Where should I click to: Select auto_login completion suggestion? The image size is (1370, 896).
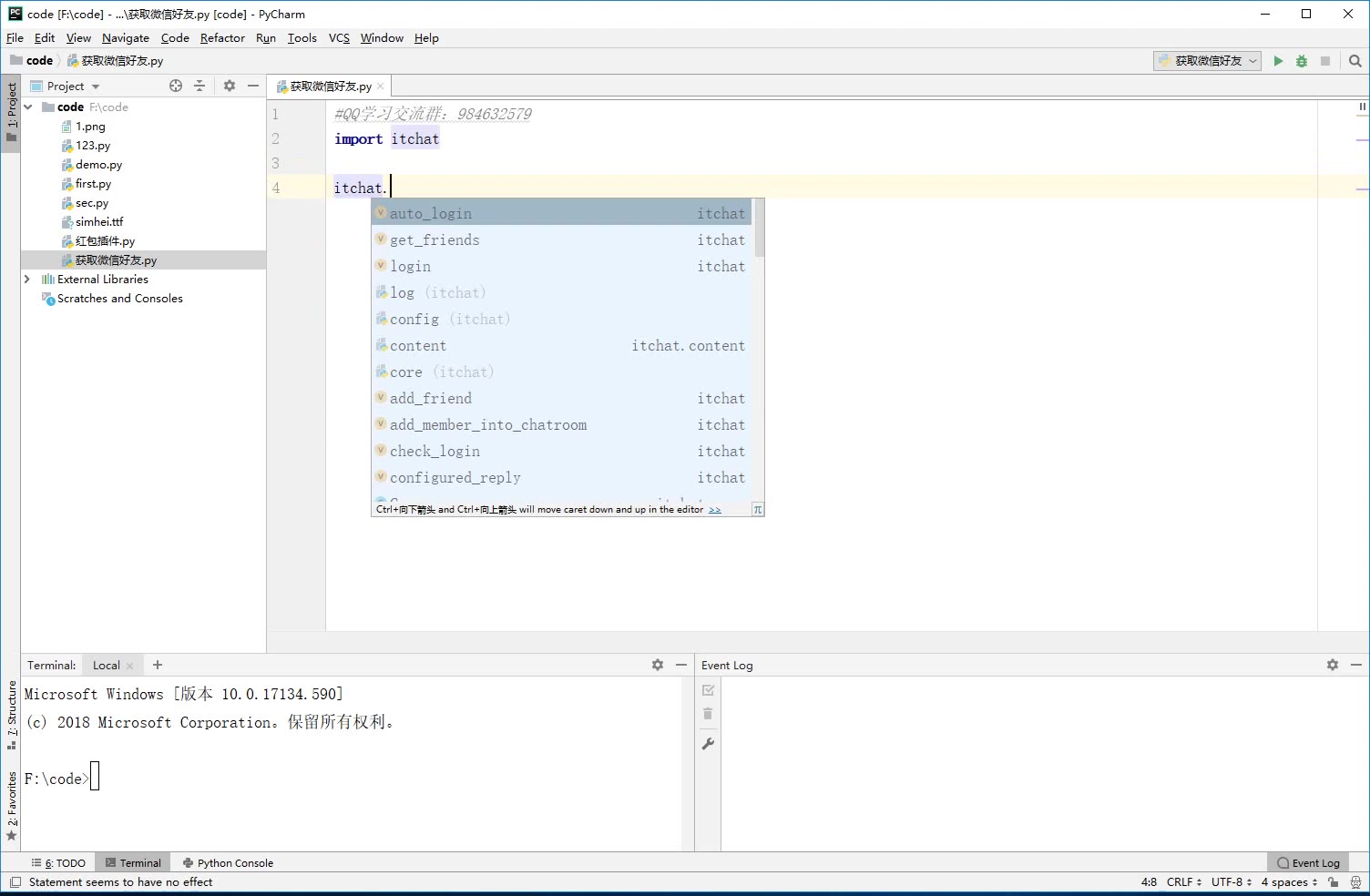[562, 214]
